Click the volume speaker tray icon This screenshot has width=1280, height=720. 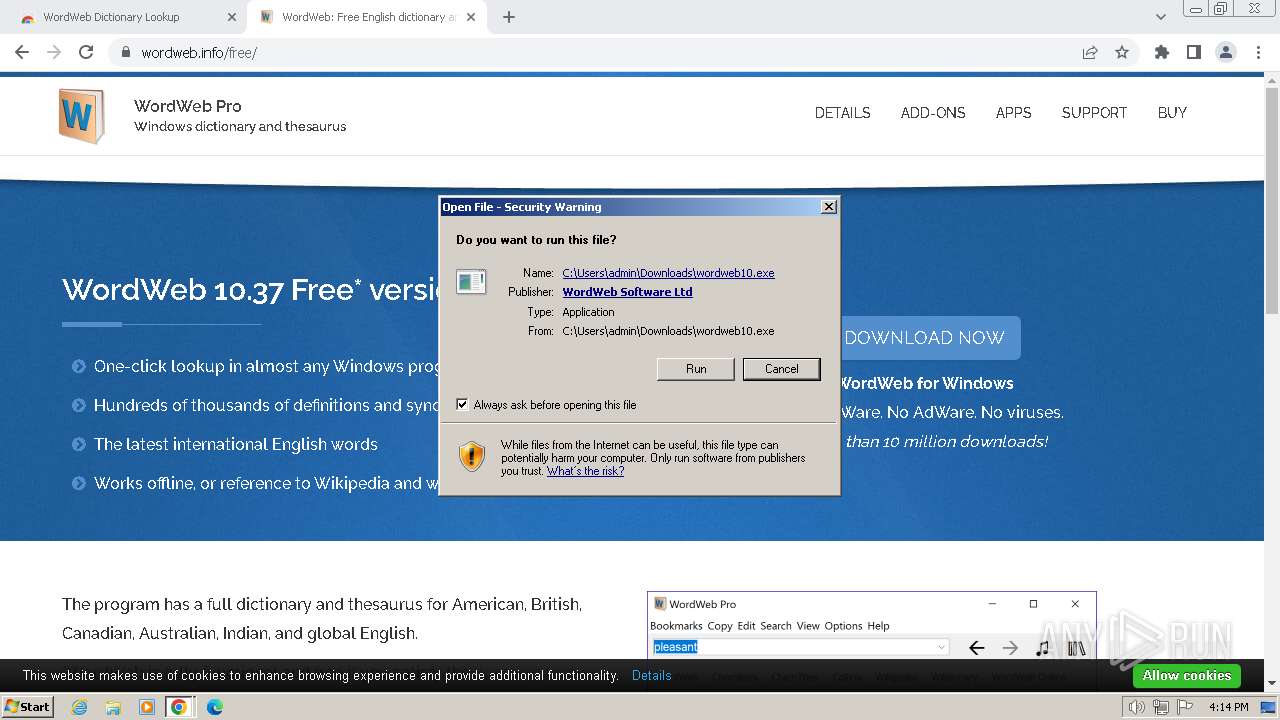pyautogui.click(x=1137, y=707)
